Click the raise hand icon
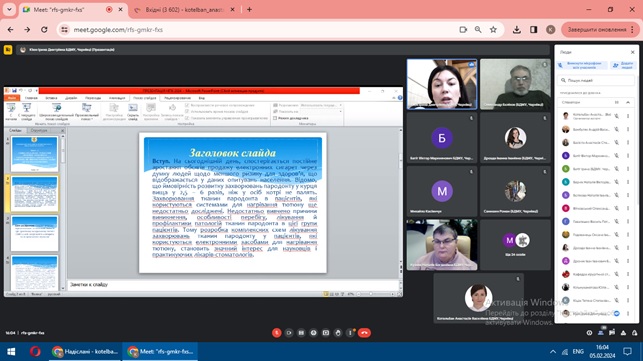The width and height of the screenshot is (643, 361). (338, 333)
